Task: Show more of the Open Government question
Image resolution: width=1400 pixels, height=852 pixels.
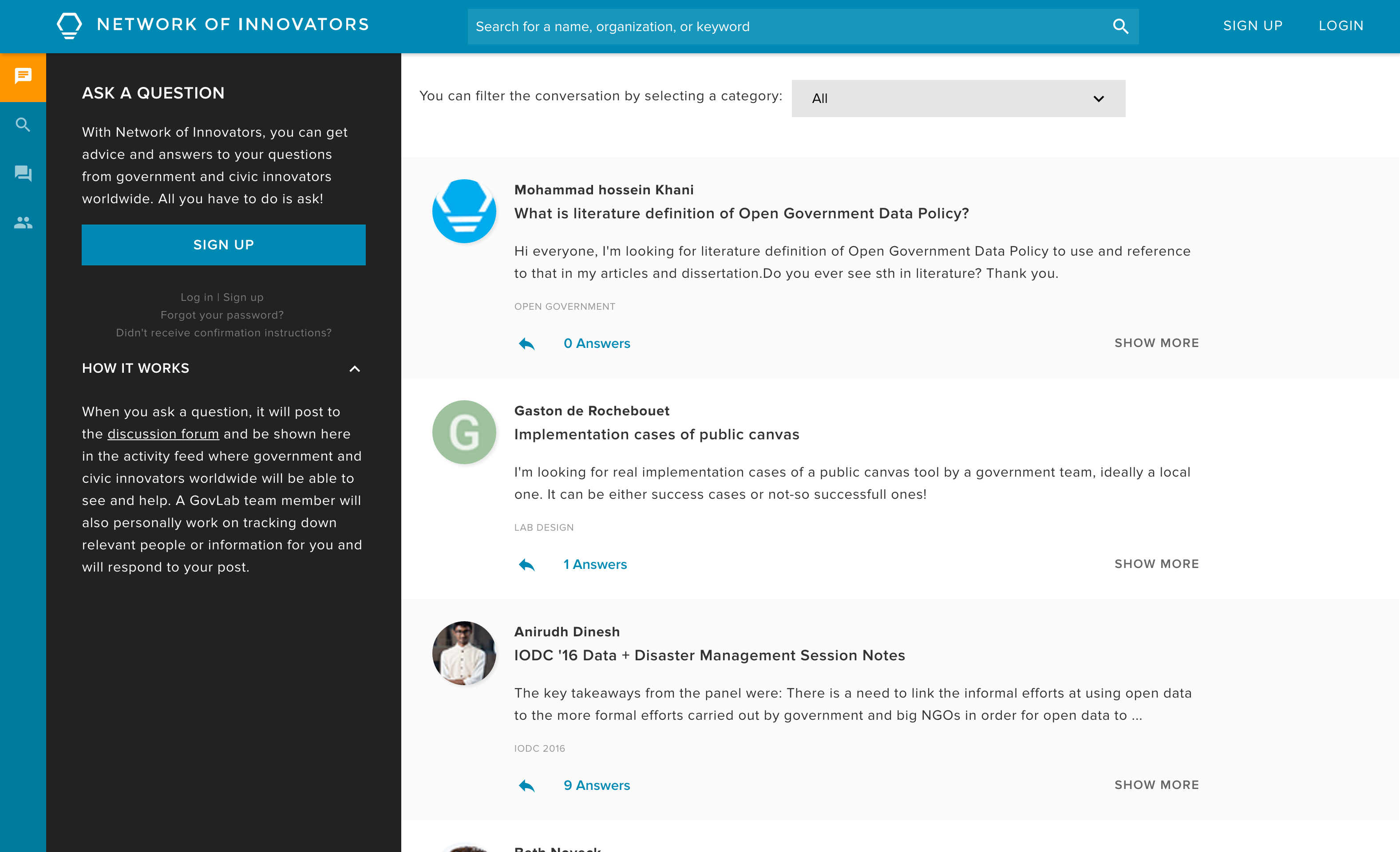Action: [1156, 343]
